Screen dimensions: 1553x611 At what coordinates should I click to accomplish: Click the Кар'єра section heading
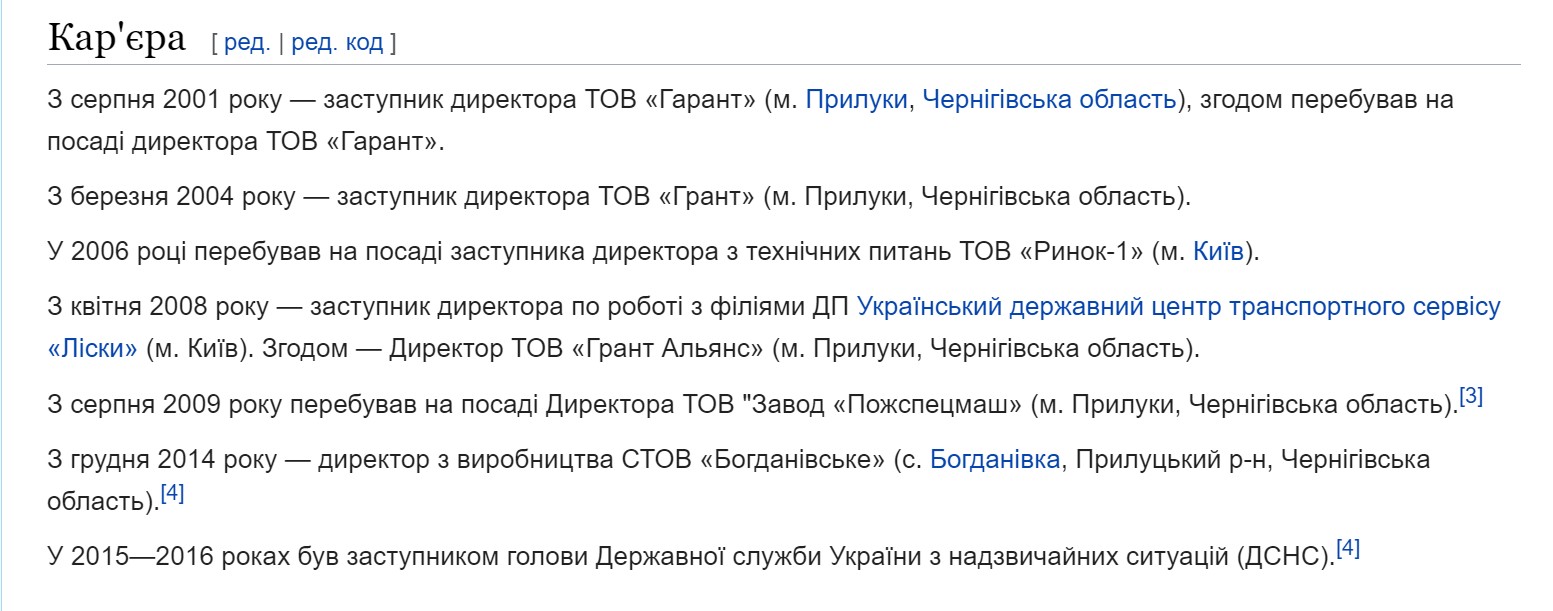pyautogui.click(x=117, y=39)
